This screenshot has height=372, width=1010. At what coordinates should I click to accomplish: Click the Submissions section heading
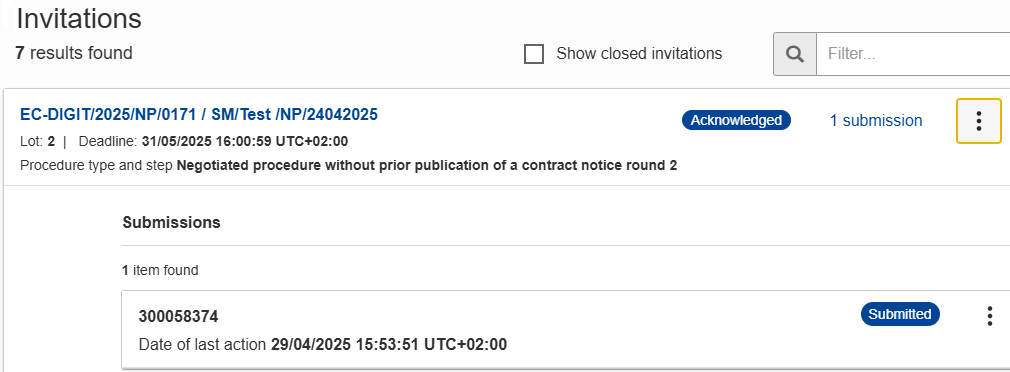[171, 223]
